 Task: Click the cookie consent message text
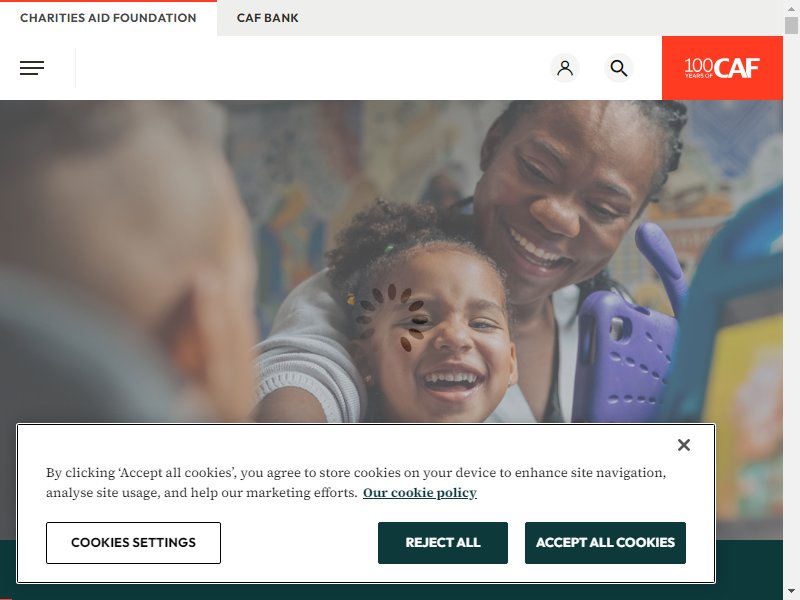click(356, 482)
